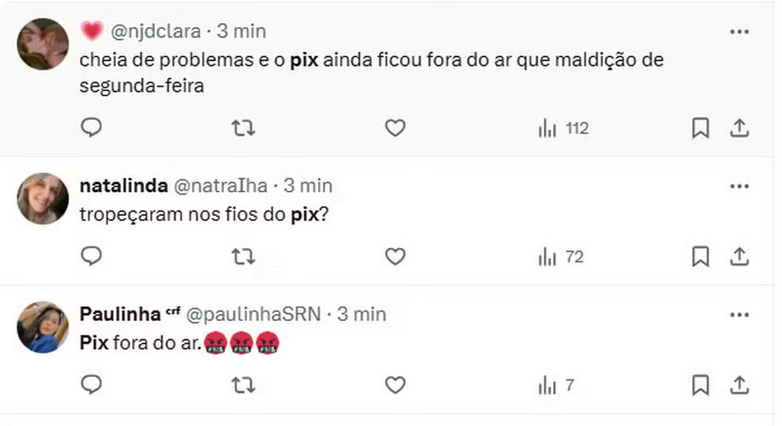The image size is (782, 426).
Task: Open the @njdclara profile avatar
Action: click(43, 44)
